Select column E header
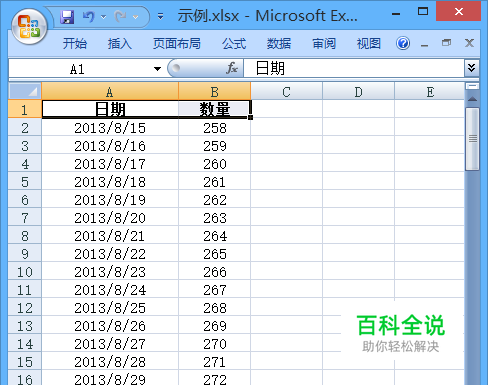This screenshot has width=488, height=385. click(430, 91)
